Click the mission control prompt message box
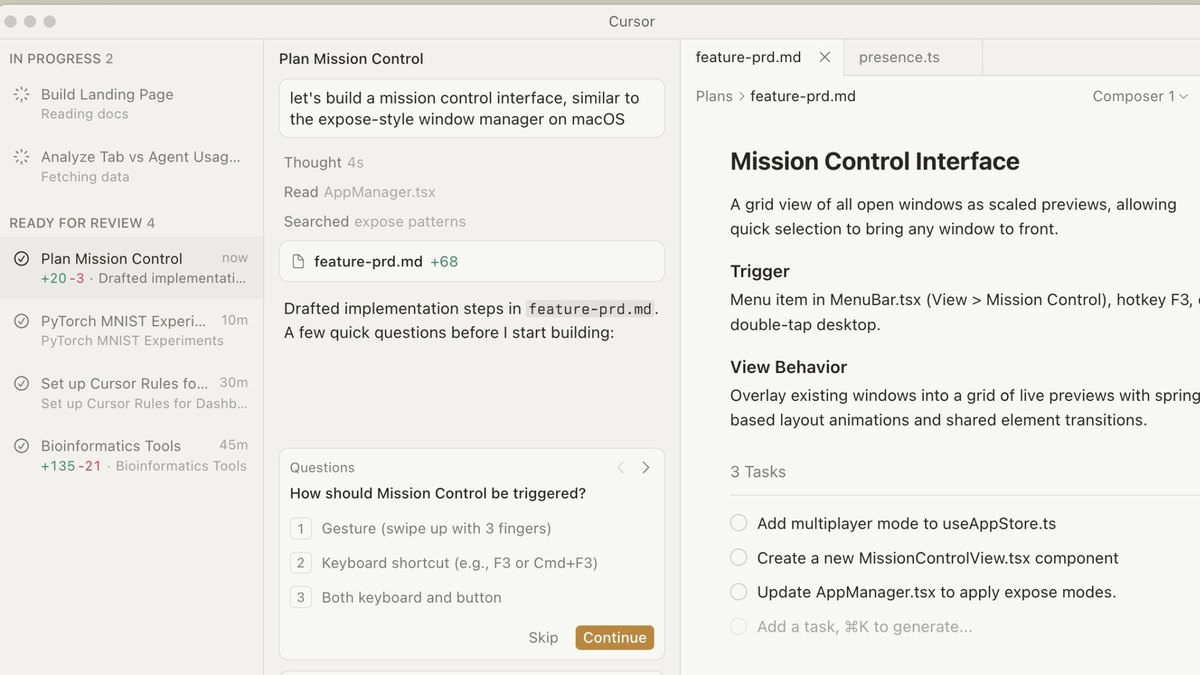This screenshot has height=675, width=1200. coord(472,108)
